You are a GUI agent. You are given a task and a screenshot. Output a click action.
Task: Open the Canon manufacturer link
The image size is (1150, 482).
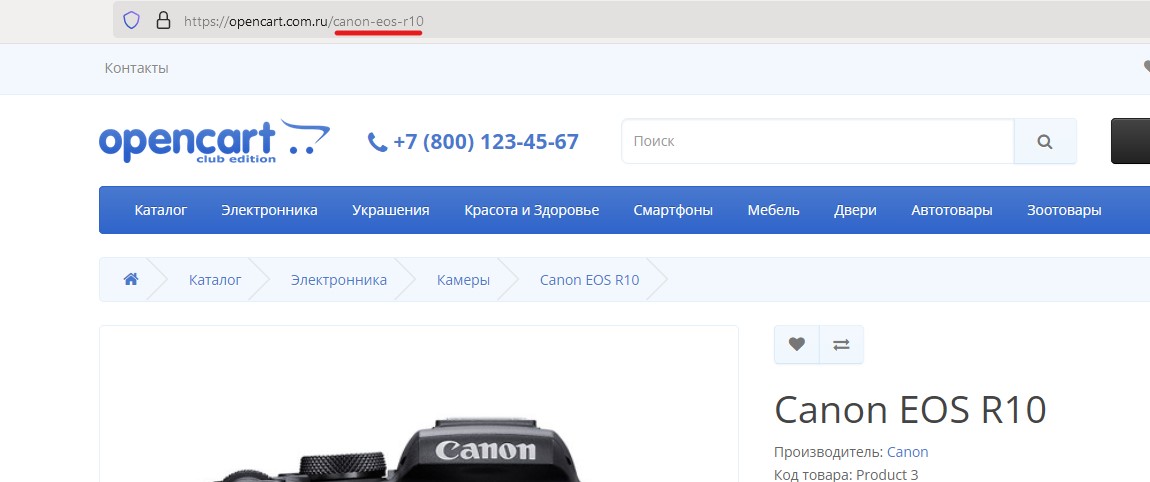[908, 452]
